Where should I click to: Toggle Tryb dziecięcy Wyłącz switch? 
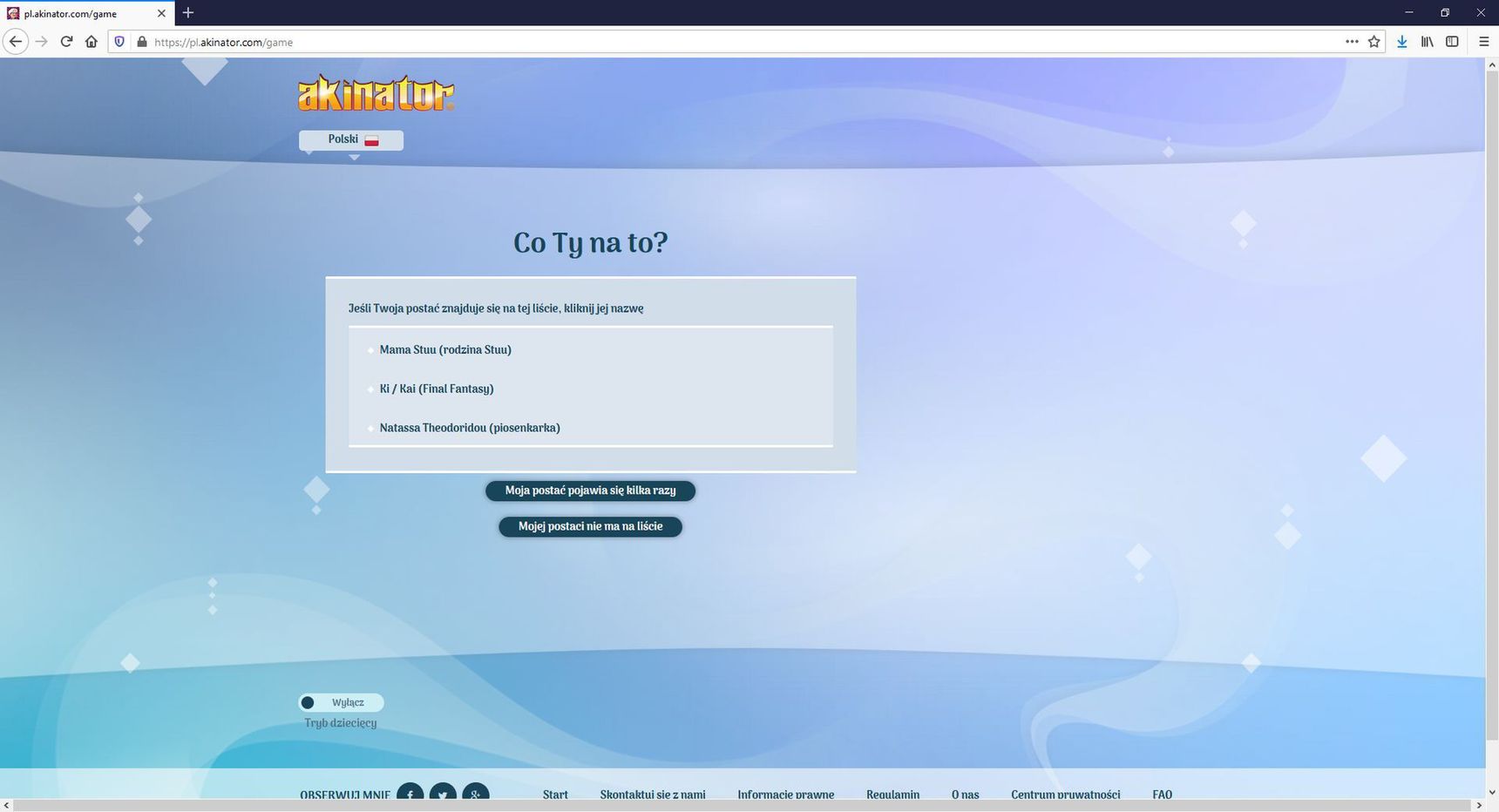[x=341, y=702]
